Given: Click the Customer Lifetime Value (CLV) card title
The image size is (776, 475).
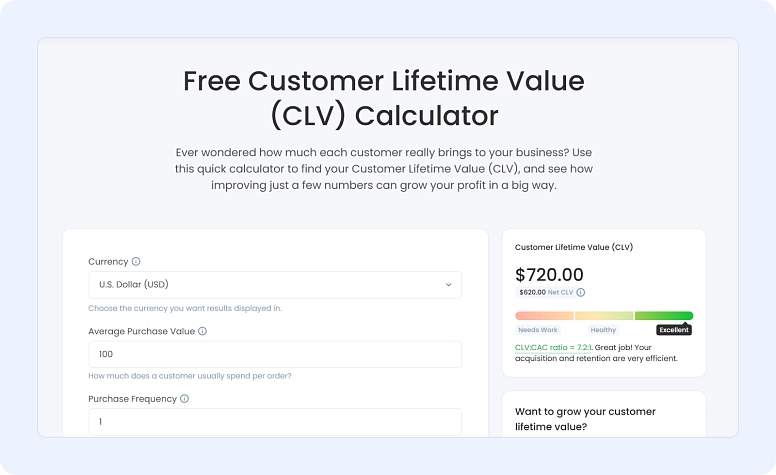Looking at the screenshot, I should tap(574, 247).
